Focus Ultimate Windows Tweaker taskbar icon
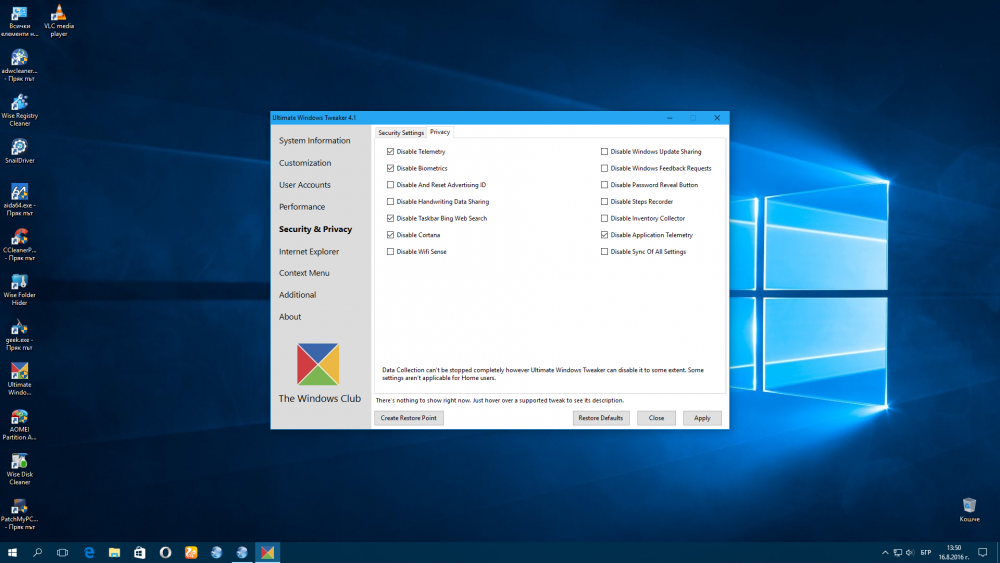The height and width of the screenshot is (563, 1000). tap(267, 552)
